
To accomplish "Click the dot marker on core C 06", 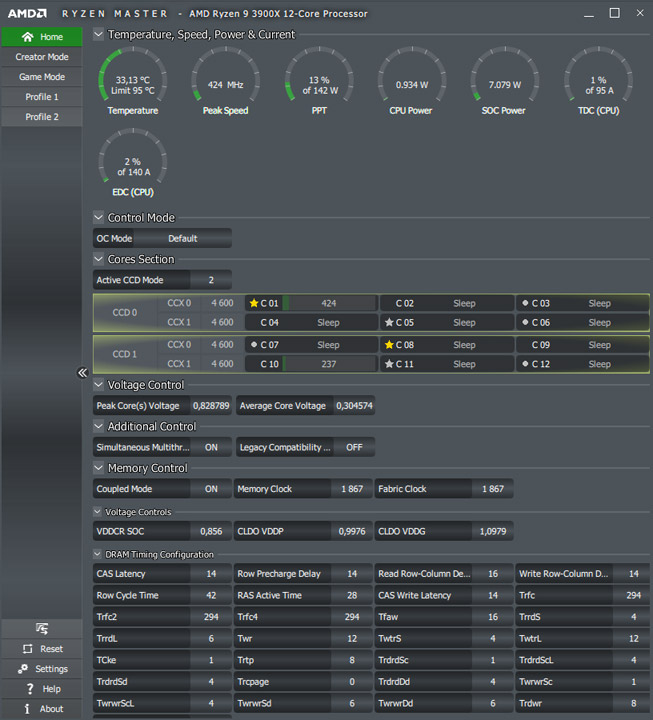I will click(525, 322).
